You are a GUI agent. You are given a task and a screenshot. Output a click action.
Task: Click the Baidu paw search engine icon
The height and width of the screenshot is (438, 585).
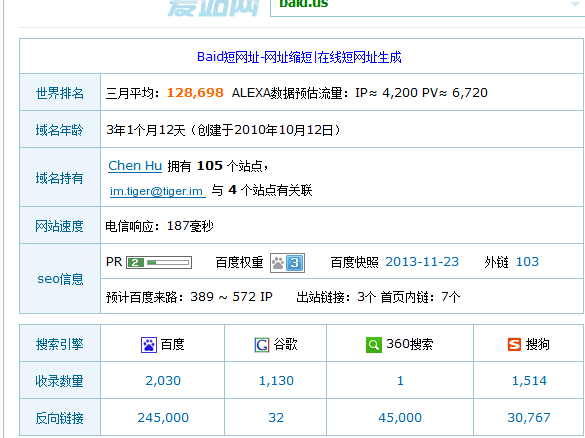coord(148,345)
